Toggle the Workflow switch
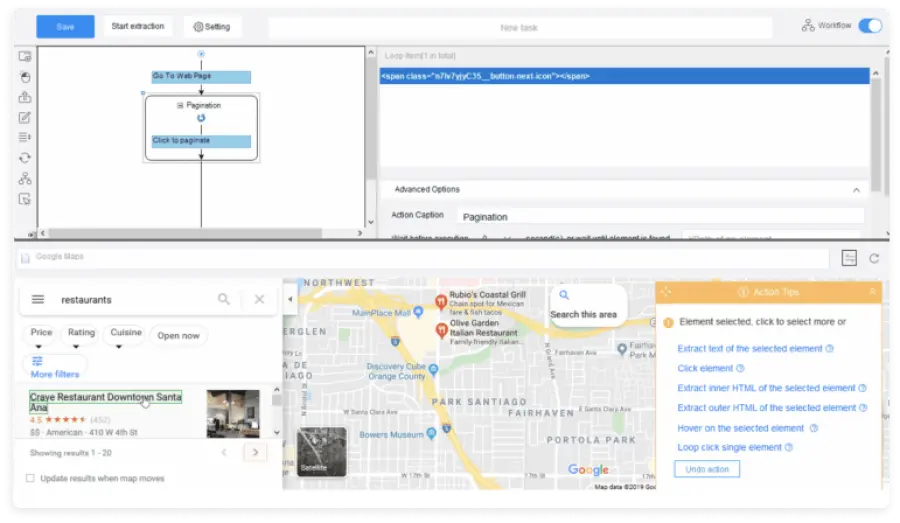The width and height of the screenshot is (900, 523). [870, 26]
